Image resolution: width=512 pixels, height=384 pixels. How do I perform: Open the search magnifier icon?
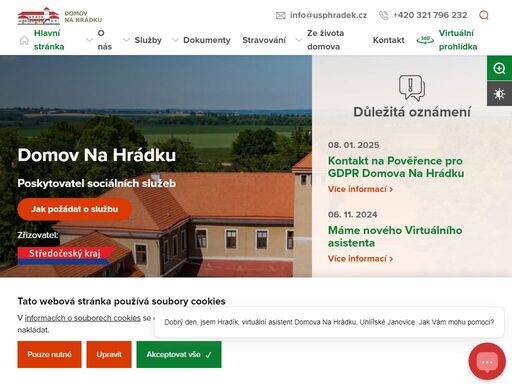(484, 15)
